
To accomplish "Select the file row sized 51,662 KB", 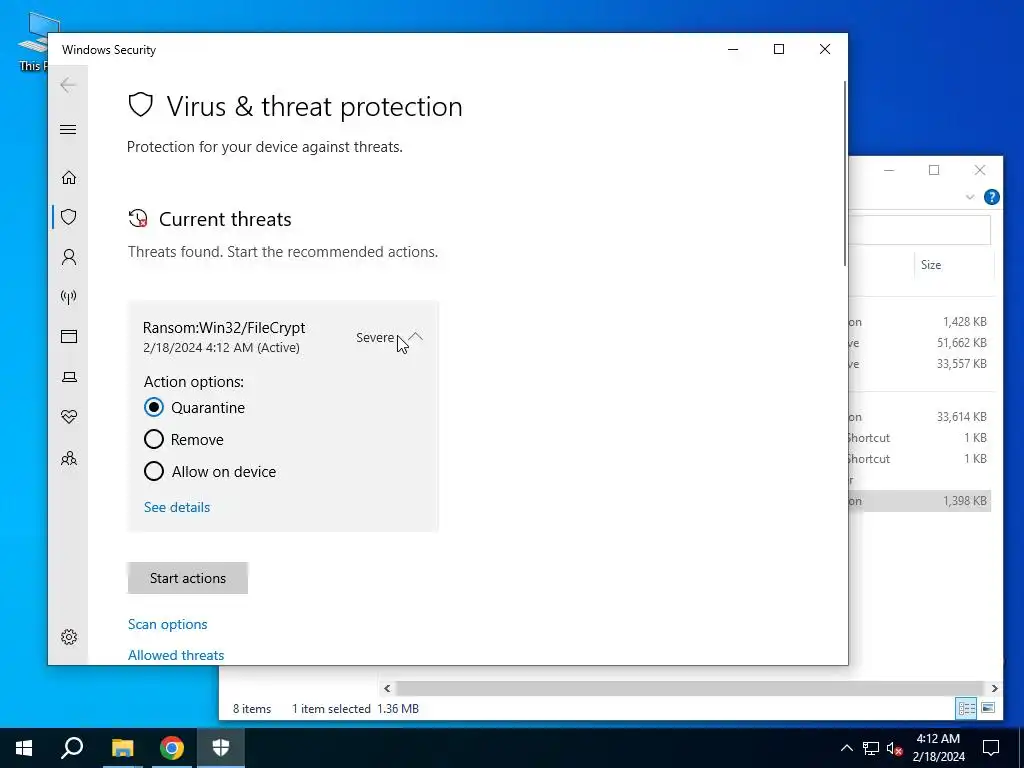I will pyautogui.click(x=920, y=343).
